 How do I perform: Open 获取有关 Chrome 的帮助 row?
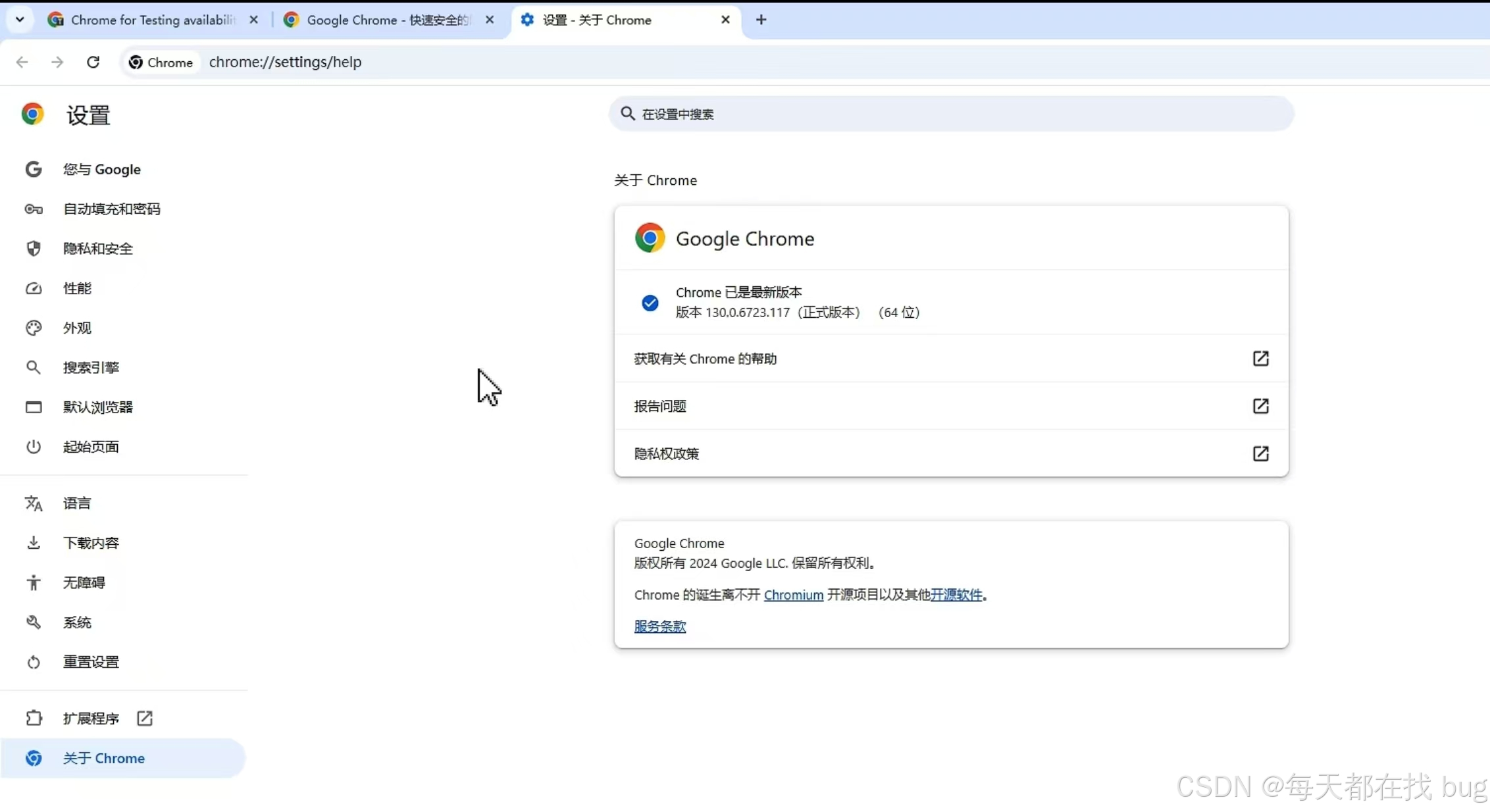(x=951, y=359)
